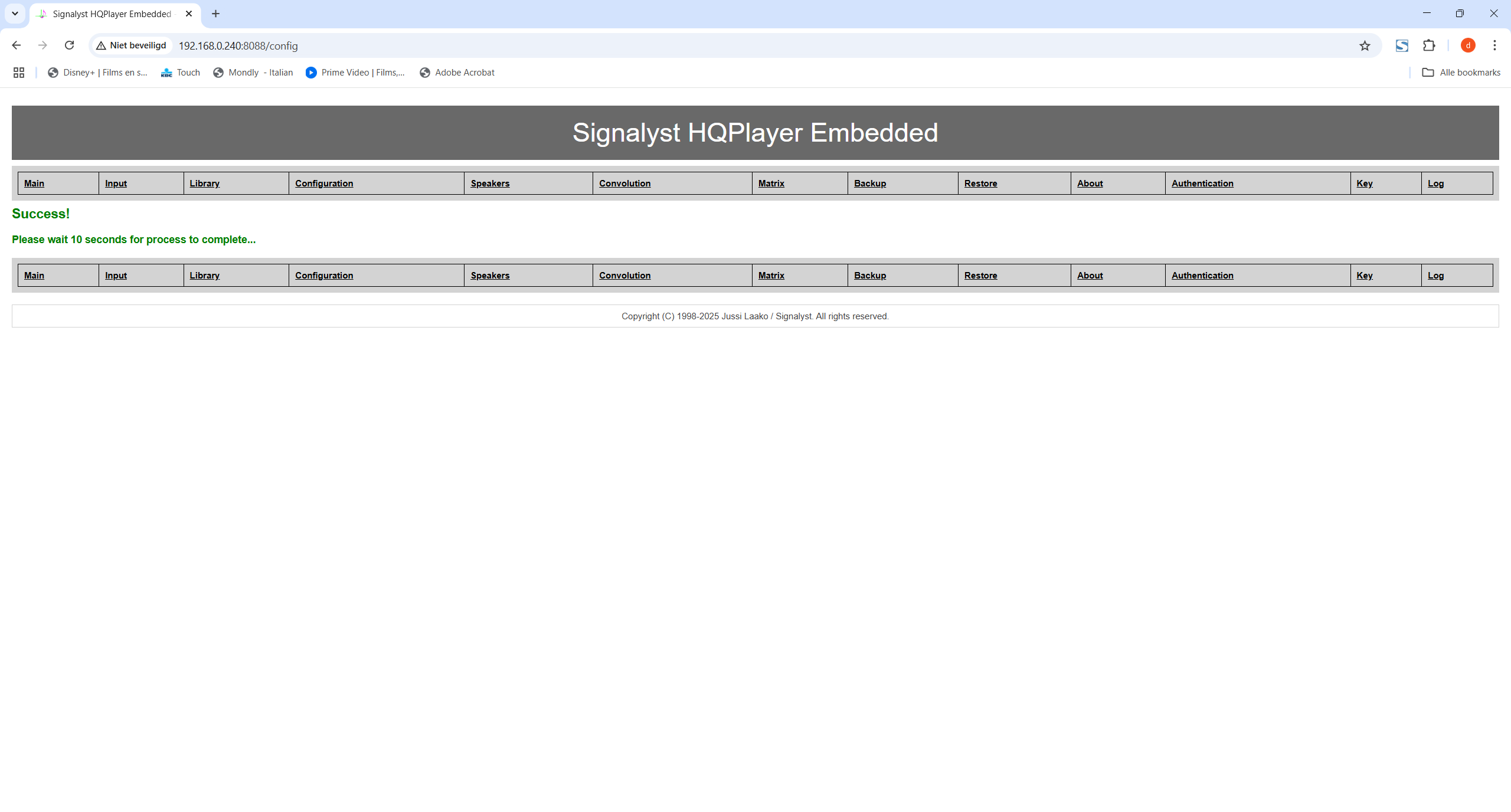Viewport: 1511px width, 812px height.
Task: Open Speakers in the top navigation
Action: (490, 184)
